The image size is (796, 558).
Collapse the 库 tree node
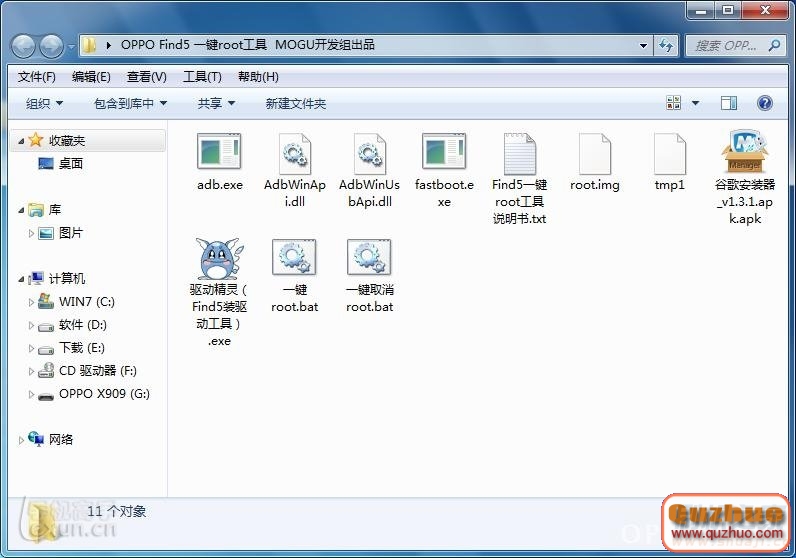21,210
